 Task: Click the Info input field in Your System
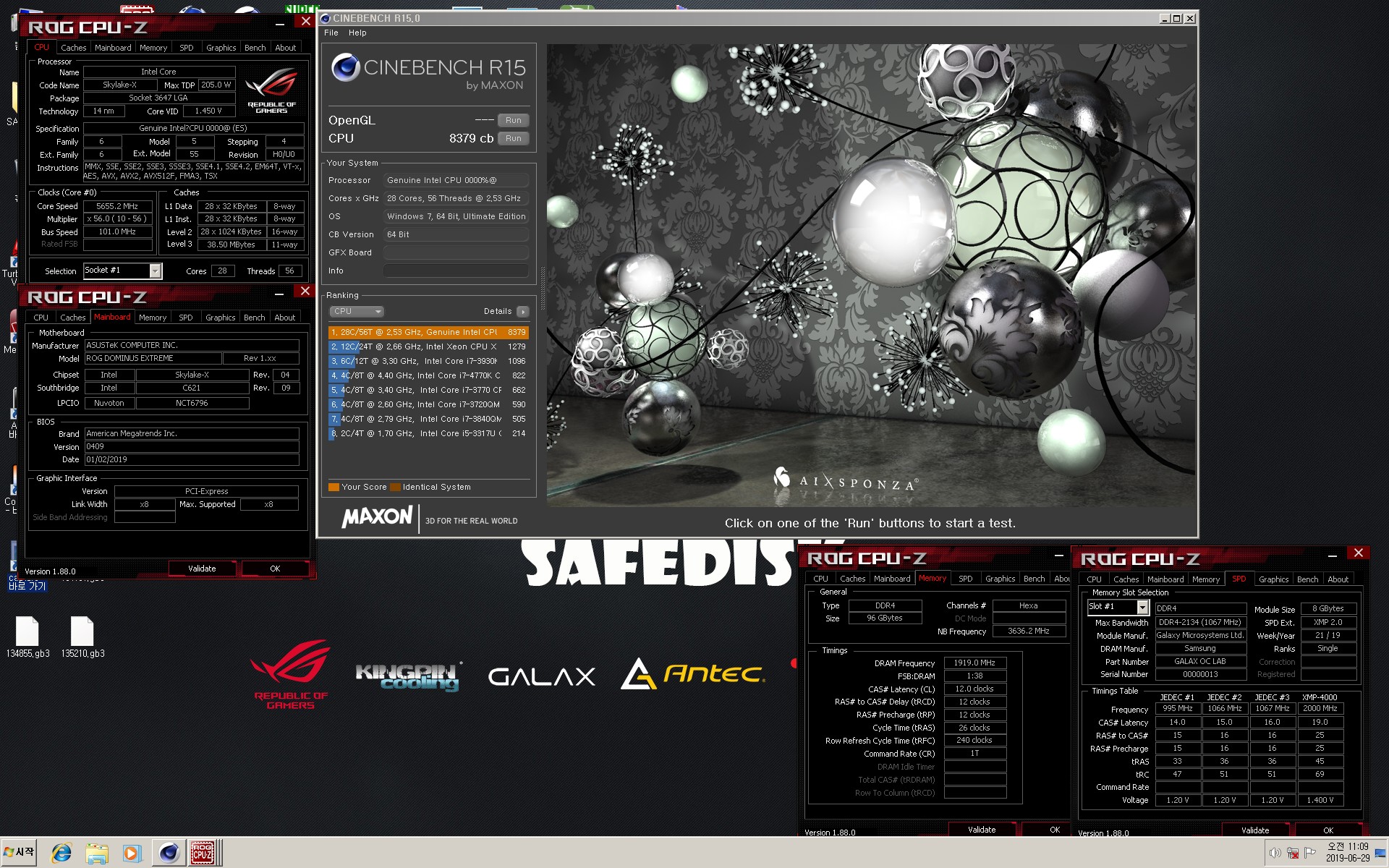tap(456, 271)
